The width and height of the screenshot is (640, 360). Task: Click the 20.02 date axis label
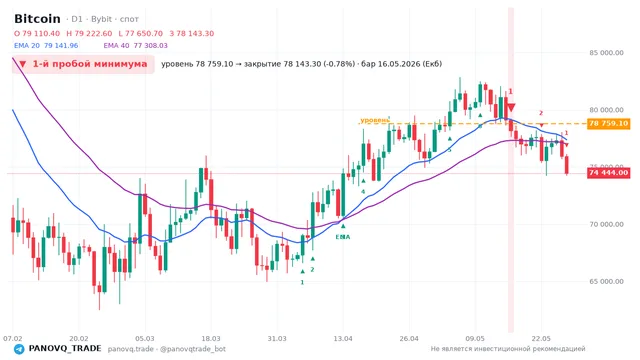(x=79, y=338)
